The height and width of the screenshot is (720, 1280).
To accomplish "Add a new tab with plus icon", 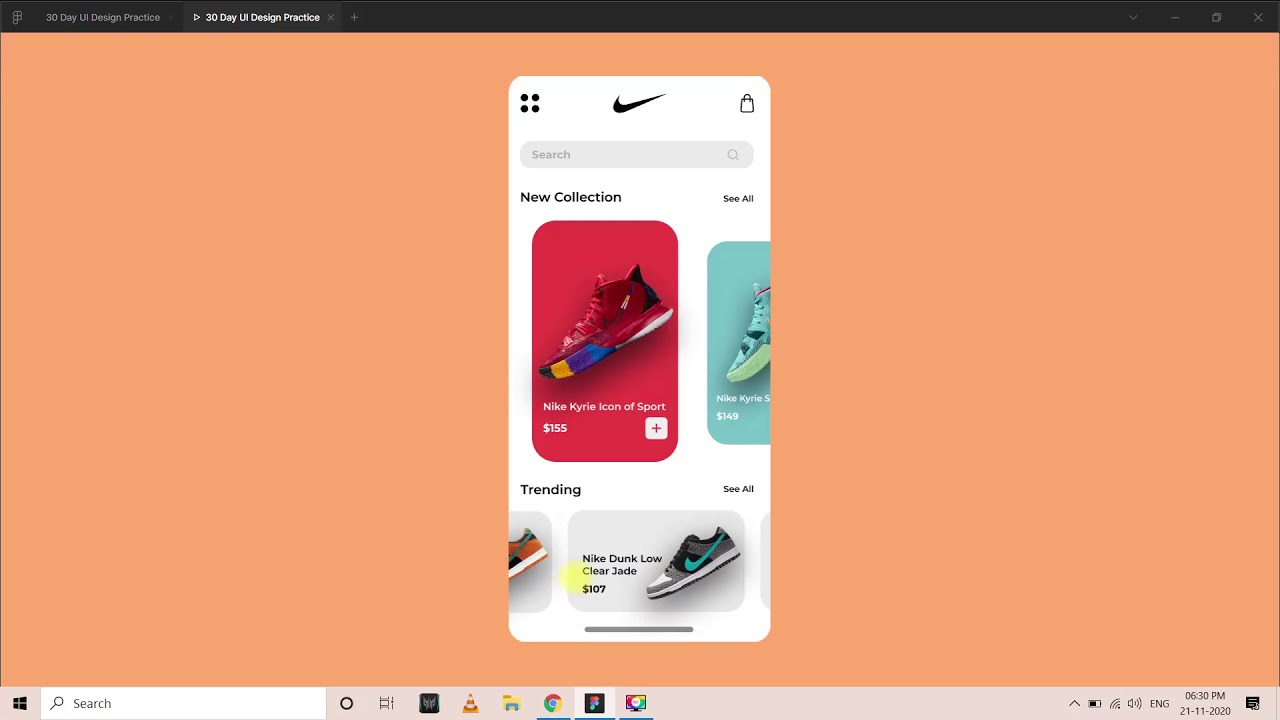I will click(354, 17).
